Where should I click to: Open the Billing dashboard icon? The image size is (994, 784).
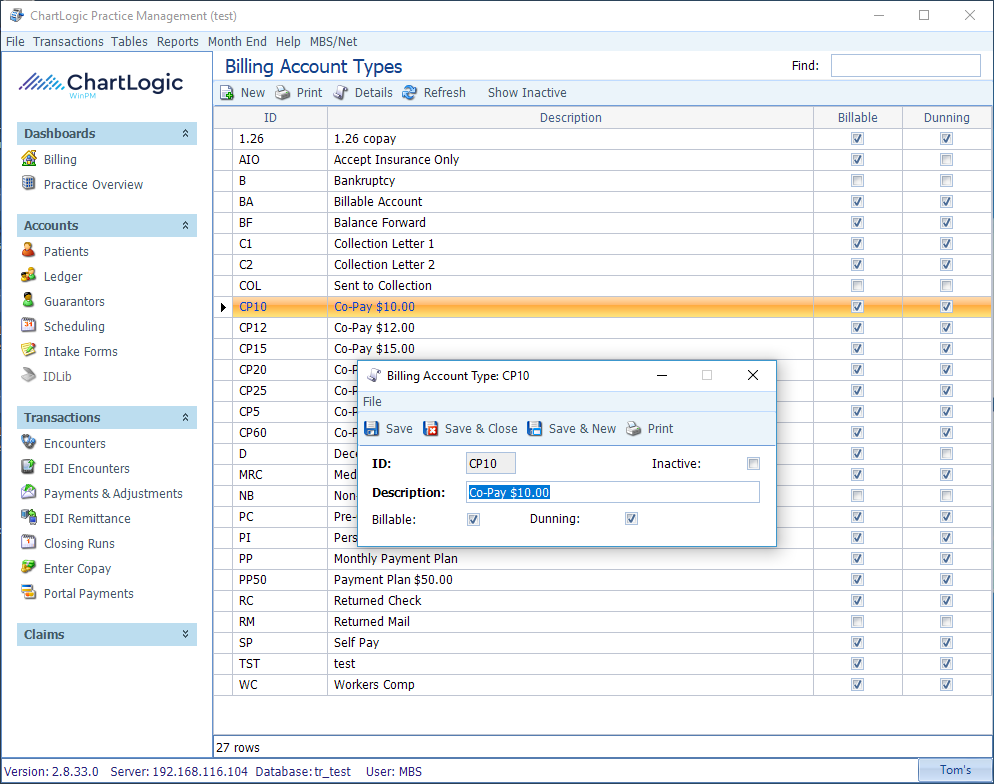29,158
